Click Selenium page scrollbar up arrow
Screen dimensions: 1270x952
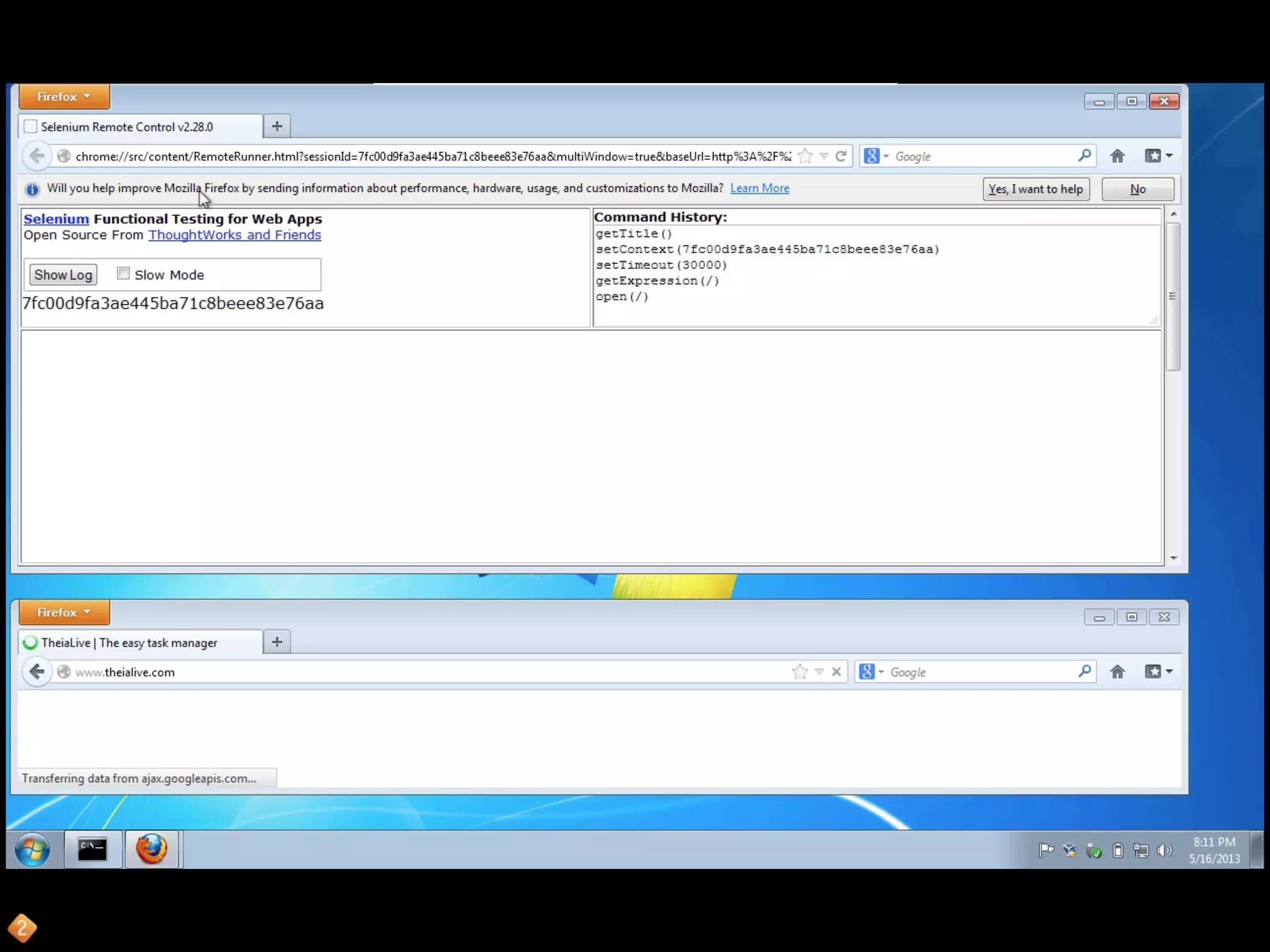coord(1173,214)
